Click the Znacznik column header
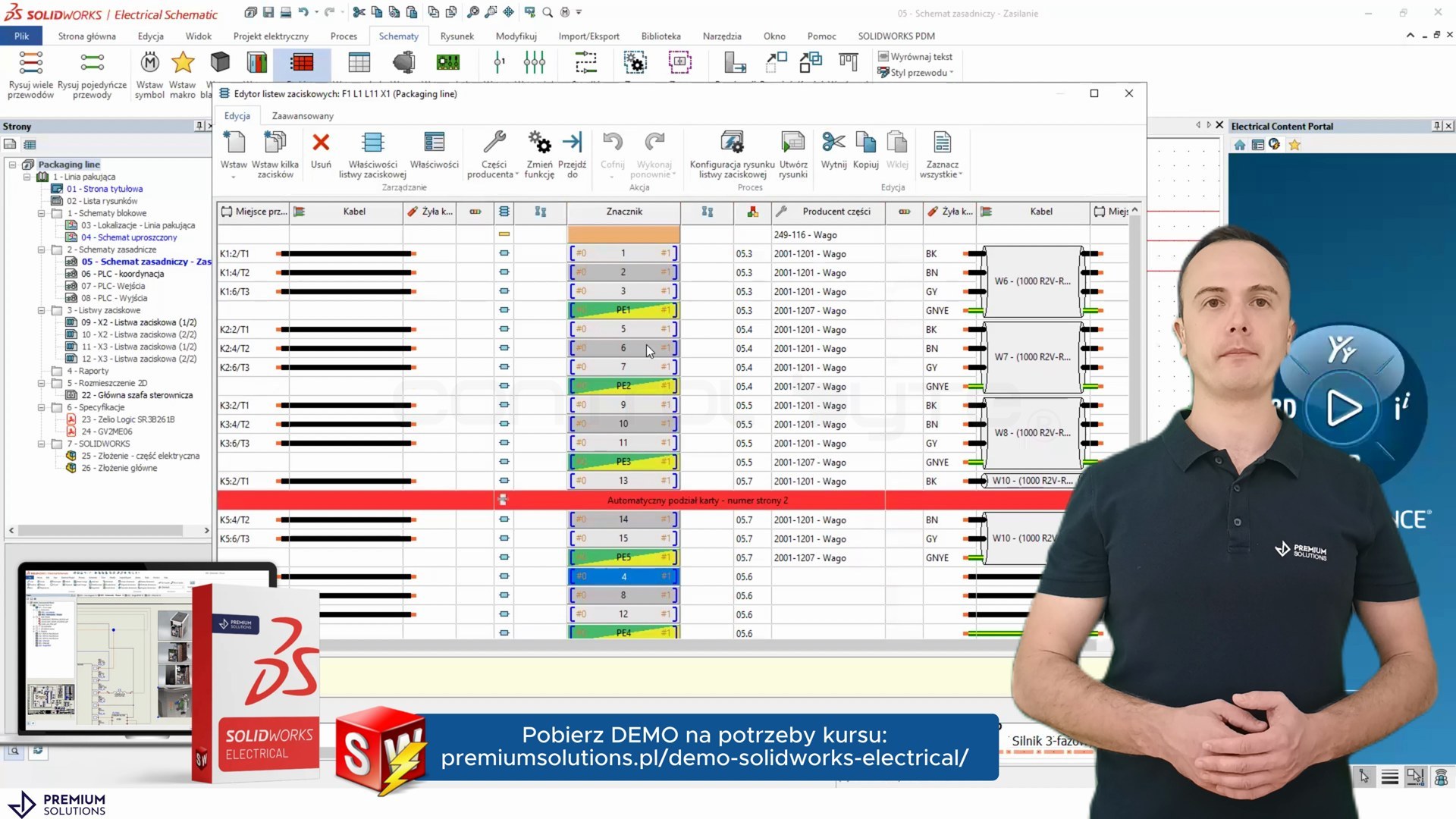 click(x=623, y=212)
